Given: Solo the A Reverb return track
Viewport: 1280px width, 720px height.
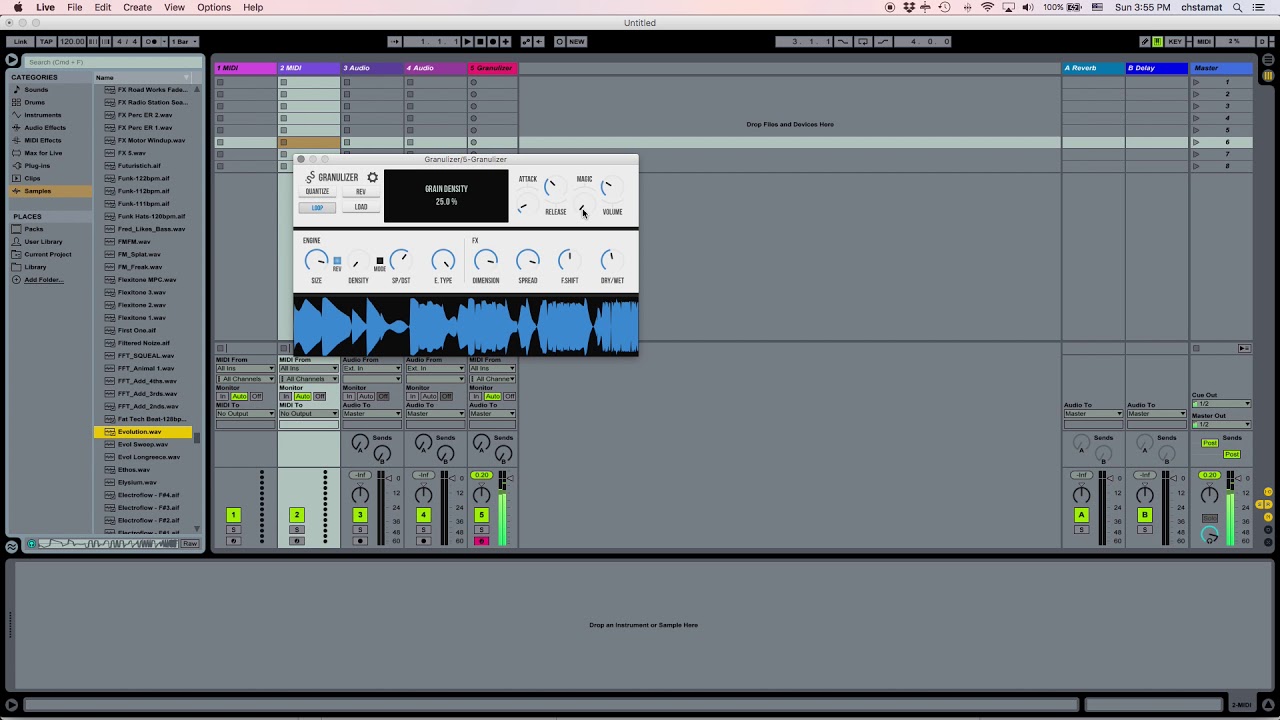Looking at the screenshot, I should [x=1081, y=529].
